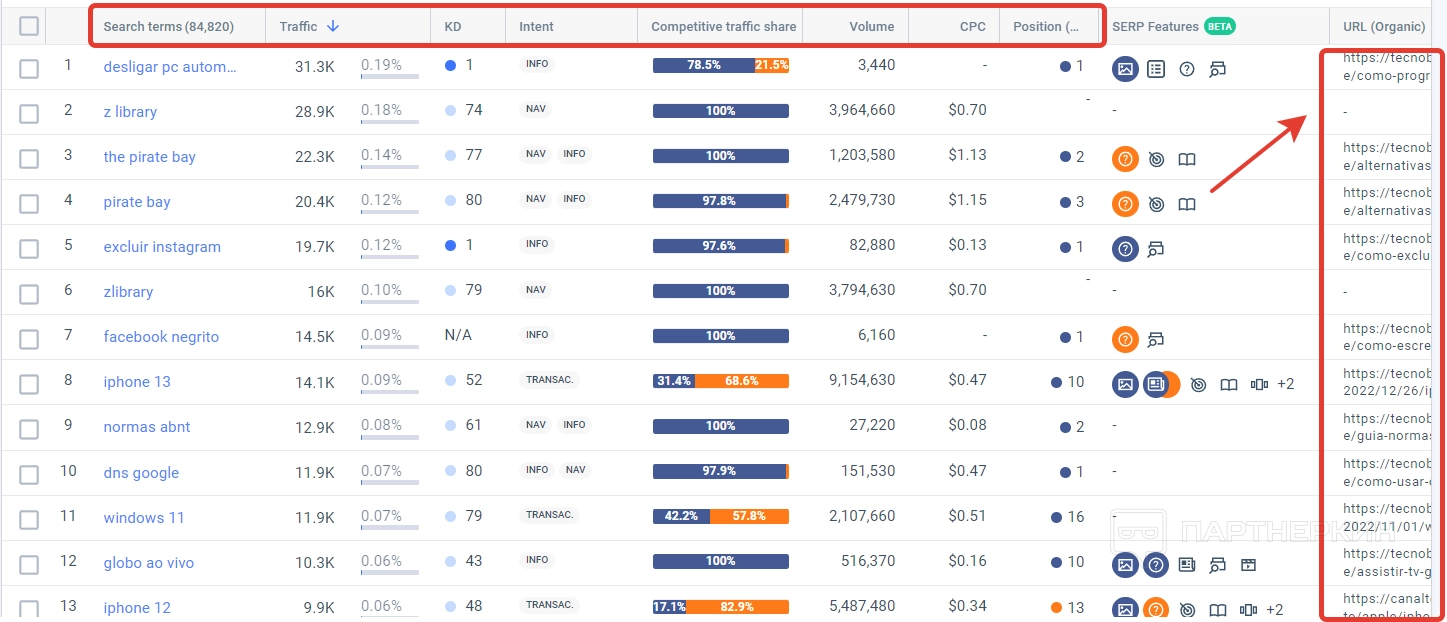Screen dimensions: 1447x622
Task: Click the Intent column header
Action: point(537,26)
